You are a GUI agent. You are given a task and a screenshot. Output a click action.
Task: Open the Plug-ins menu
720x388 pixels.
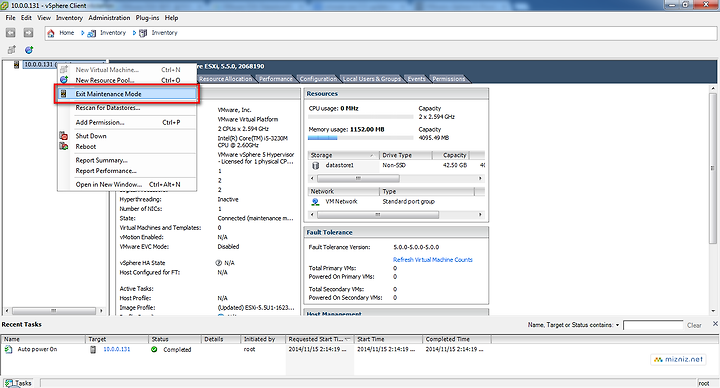click(x=147, y=18)
